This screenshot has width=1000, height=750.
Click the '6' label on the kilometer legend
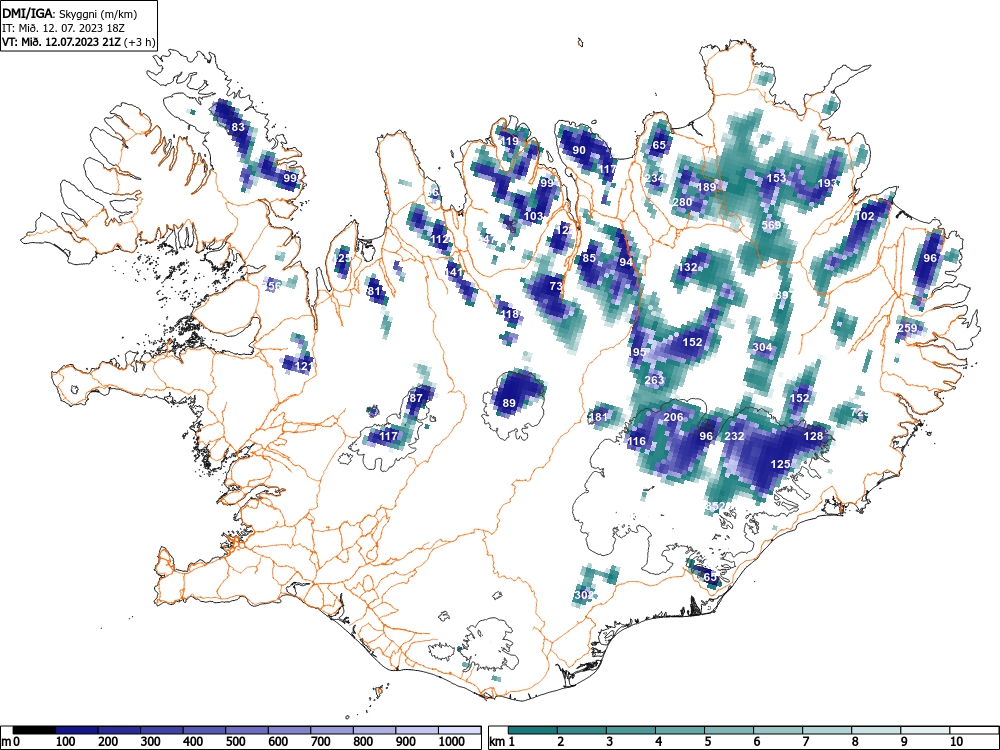tap(756, 742)
